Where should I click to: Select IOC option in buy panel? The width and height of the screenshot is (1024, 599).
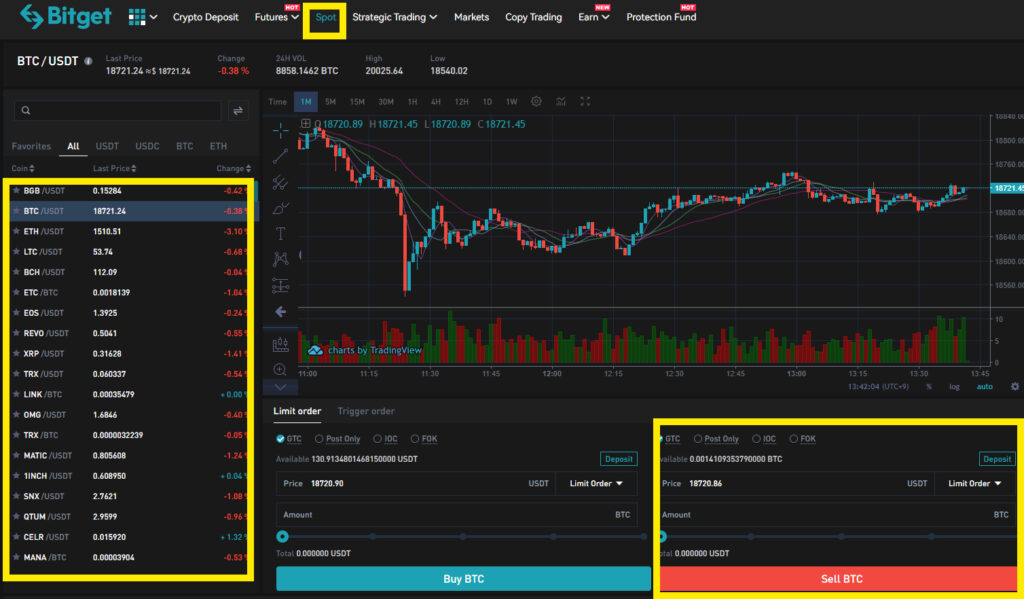tap(385, 439)
